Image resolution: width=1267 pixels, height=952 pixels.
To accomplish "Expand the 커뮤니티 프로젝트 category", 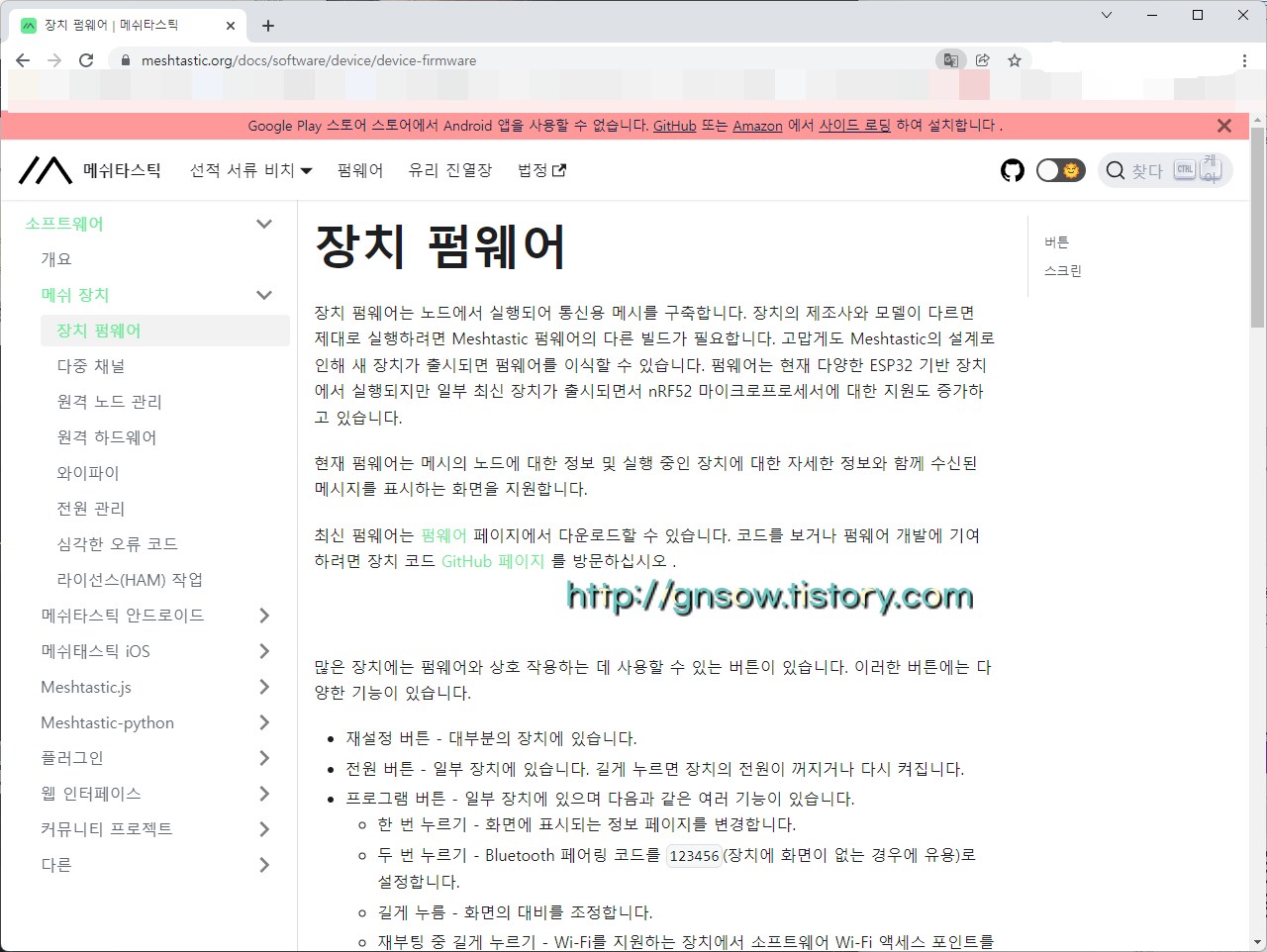I will 264,829.
